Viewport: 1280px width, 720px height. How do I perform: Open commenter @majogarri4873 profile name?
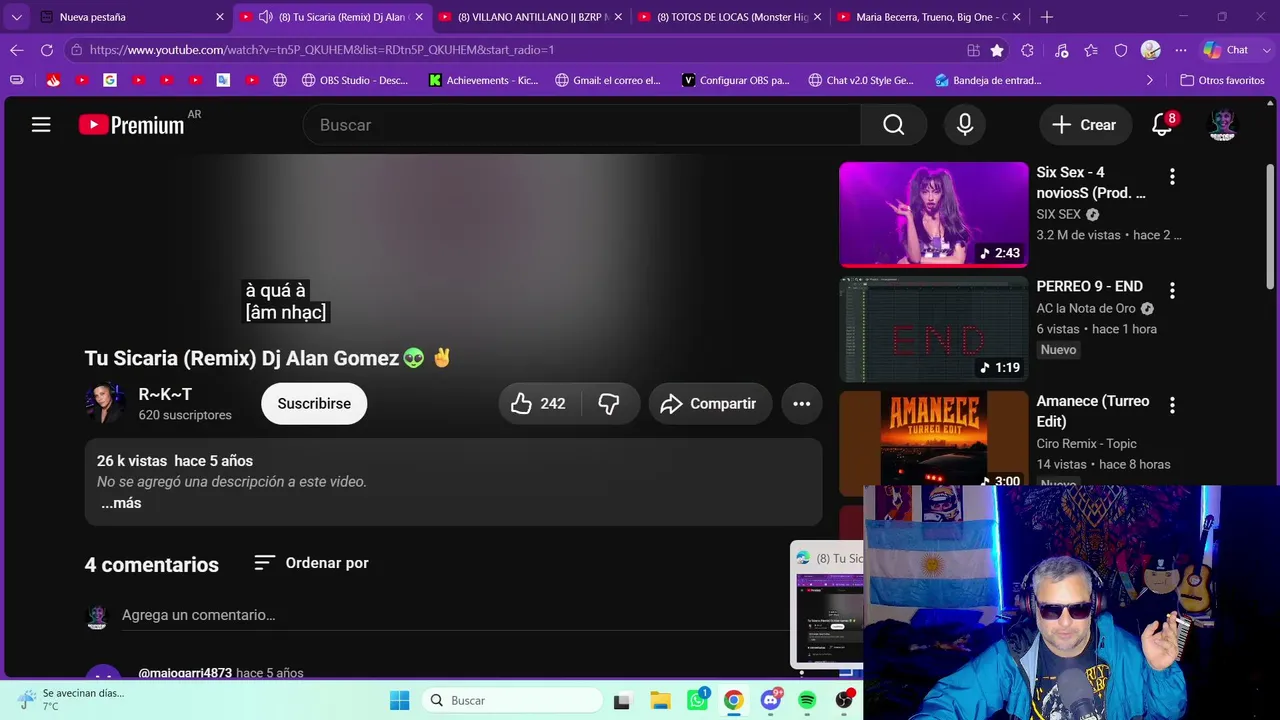coord(185,673)
